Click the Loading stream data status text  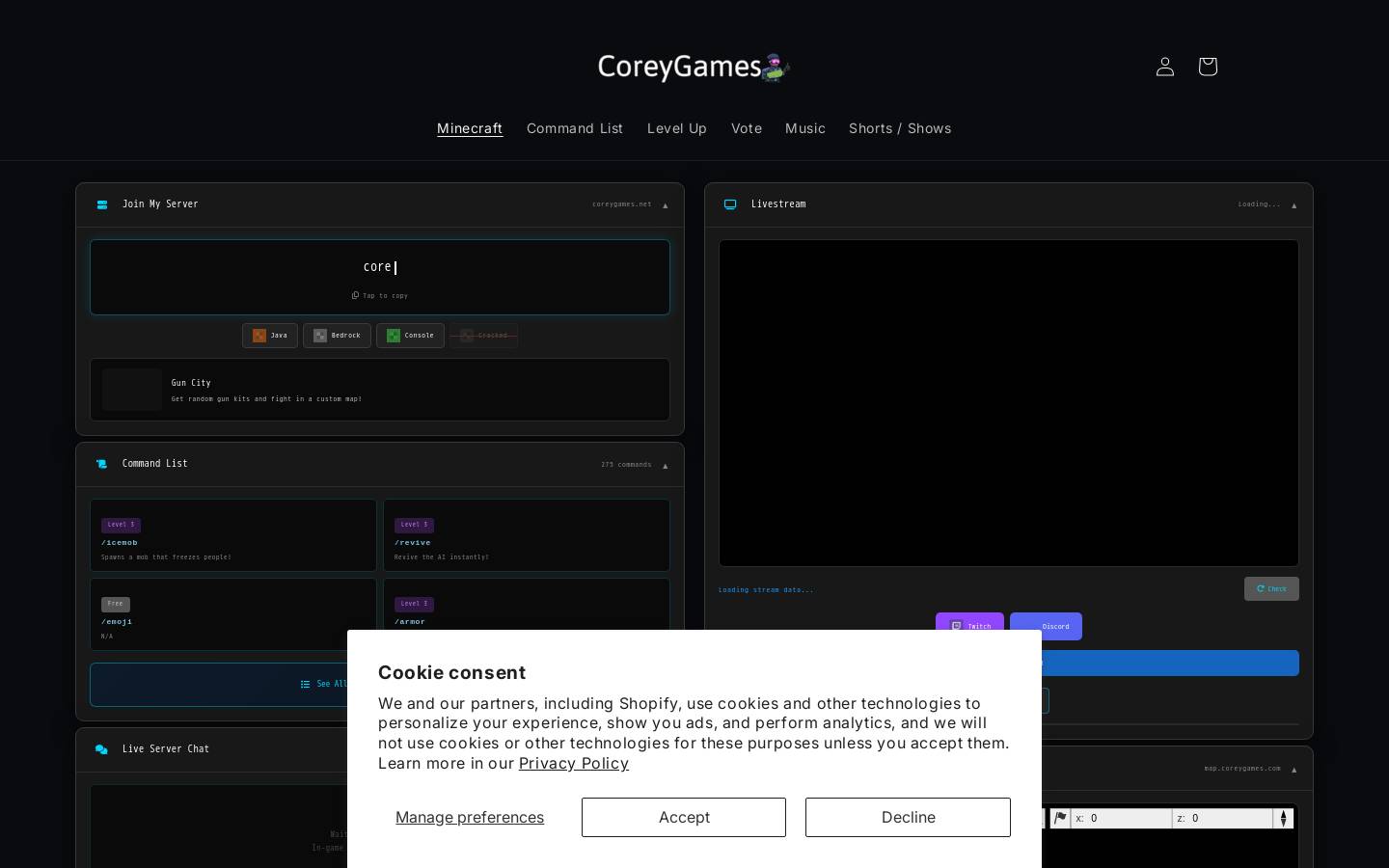click(x=766, y=589)
